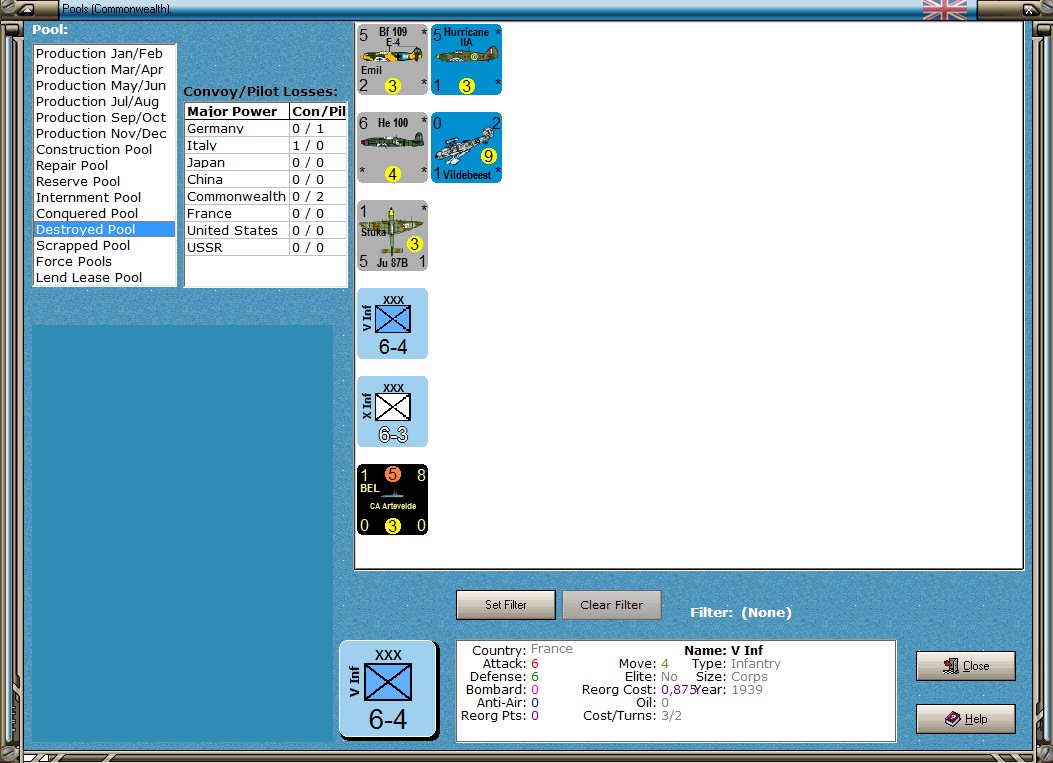1053x763 pixels.
Task: Click the large V Inf unit preview
Action: pos(388,690)
